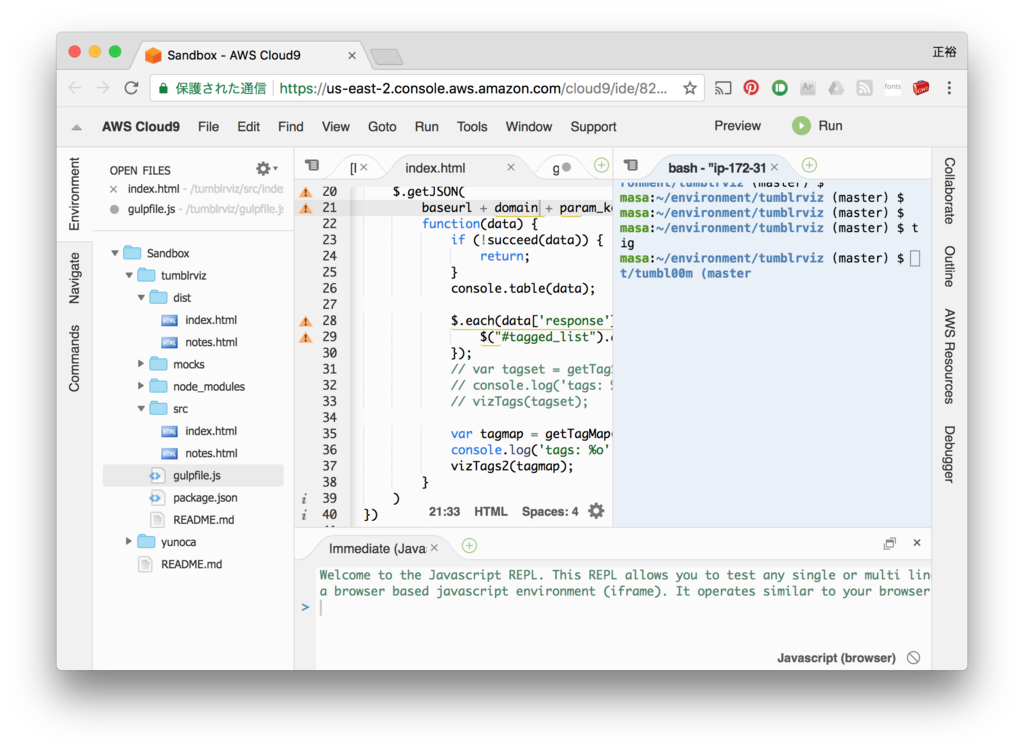Open index.html under src folder

210,431
